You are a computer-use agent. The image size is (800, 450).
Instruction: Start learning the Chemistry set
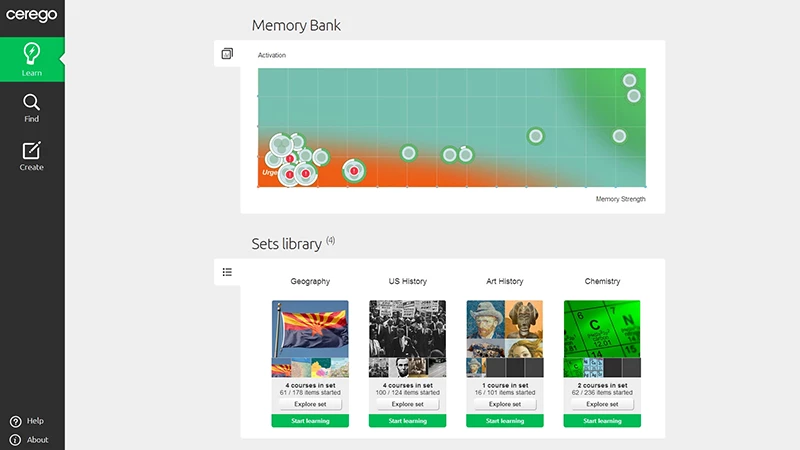pyautogui.click(x=602, y=421)
